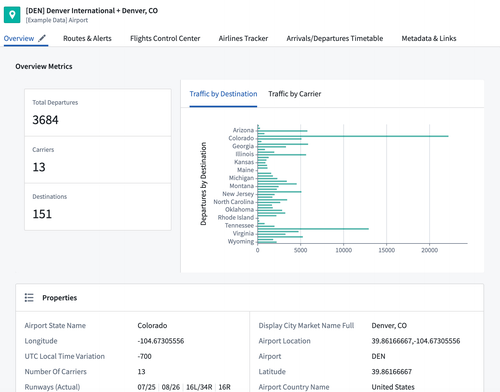This screenshot has height=392, width=500.
Task: Open the Routes & Alerts tab
Action: (x=87, y=38)
